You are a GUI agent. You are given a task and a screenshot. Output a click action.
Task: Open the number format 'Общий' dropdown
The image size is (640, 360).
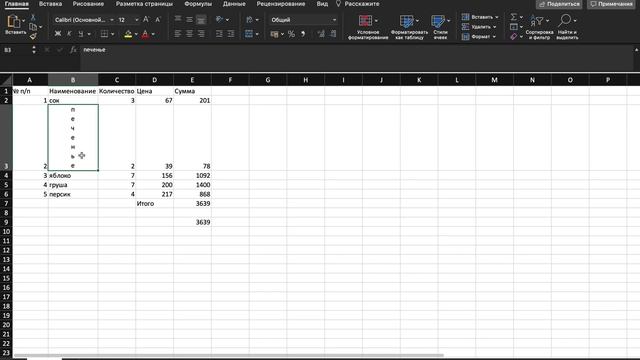pos(303,20)
